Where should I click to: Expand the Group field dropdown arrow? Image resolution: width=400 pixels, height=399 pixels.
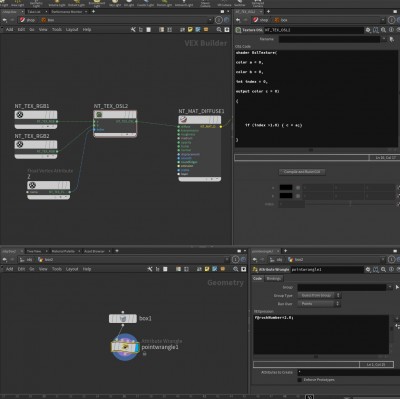pyautogui.click(x=390, y=287)
